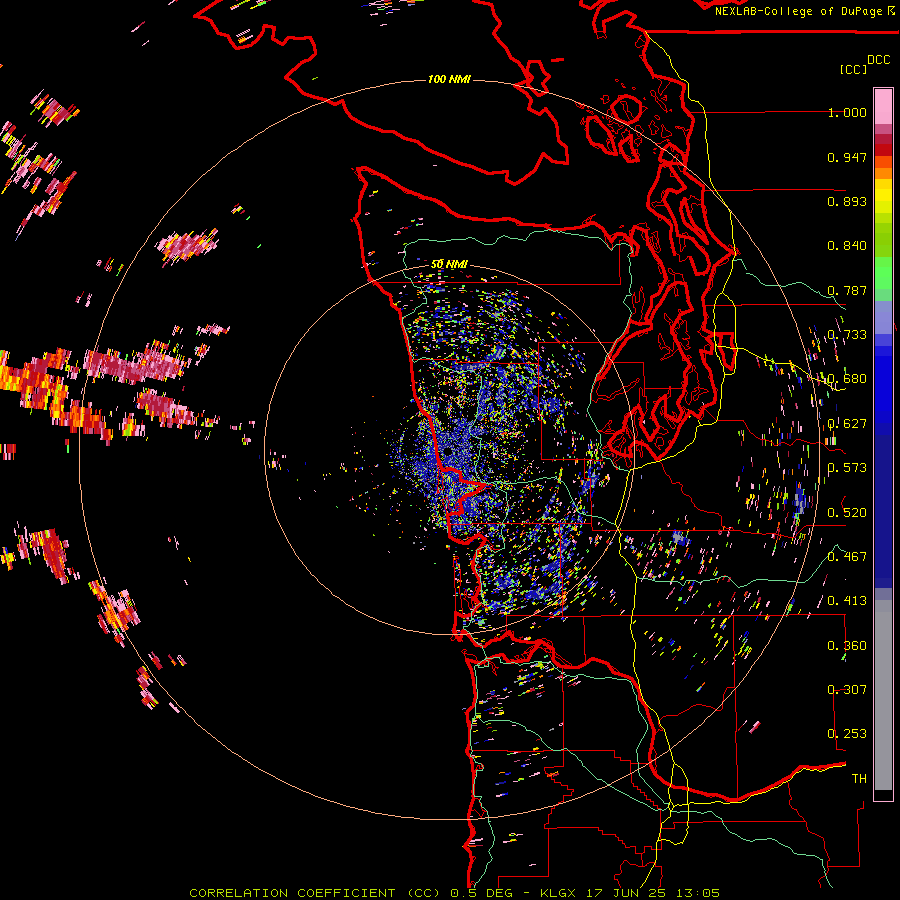Click the 0.680 scale value
The height and width of the screenshot is (900, 900).
pos(847,379)
